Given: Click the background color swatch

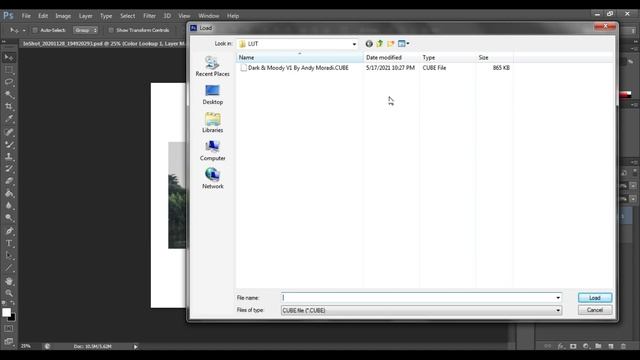Looking at the screenshot, I should click(12, 318).
